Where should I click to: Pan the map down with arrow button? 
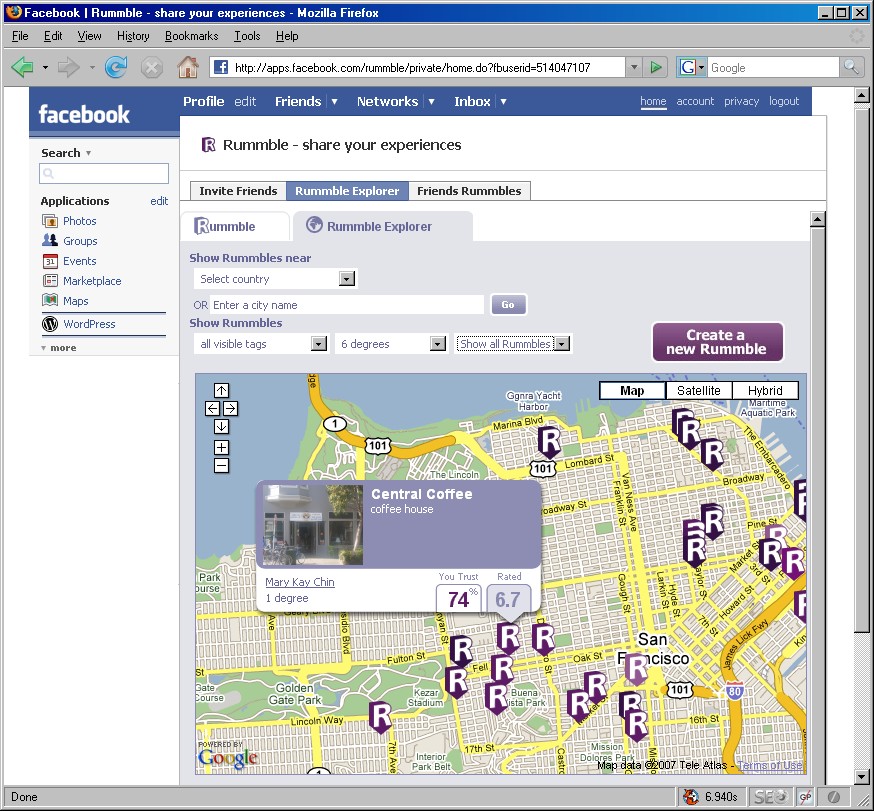(x=221, y=427)
